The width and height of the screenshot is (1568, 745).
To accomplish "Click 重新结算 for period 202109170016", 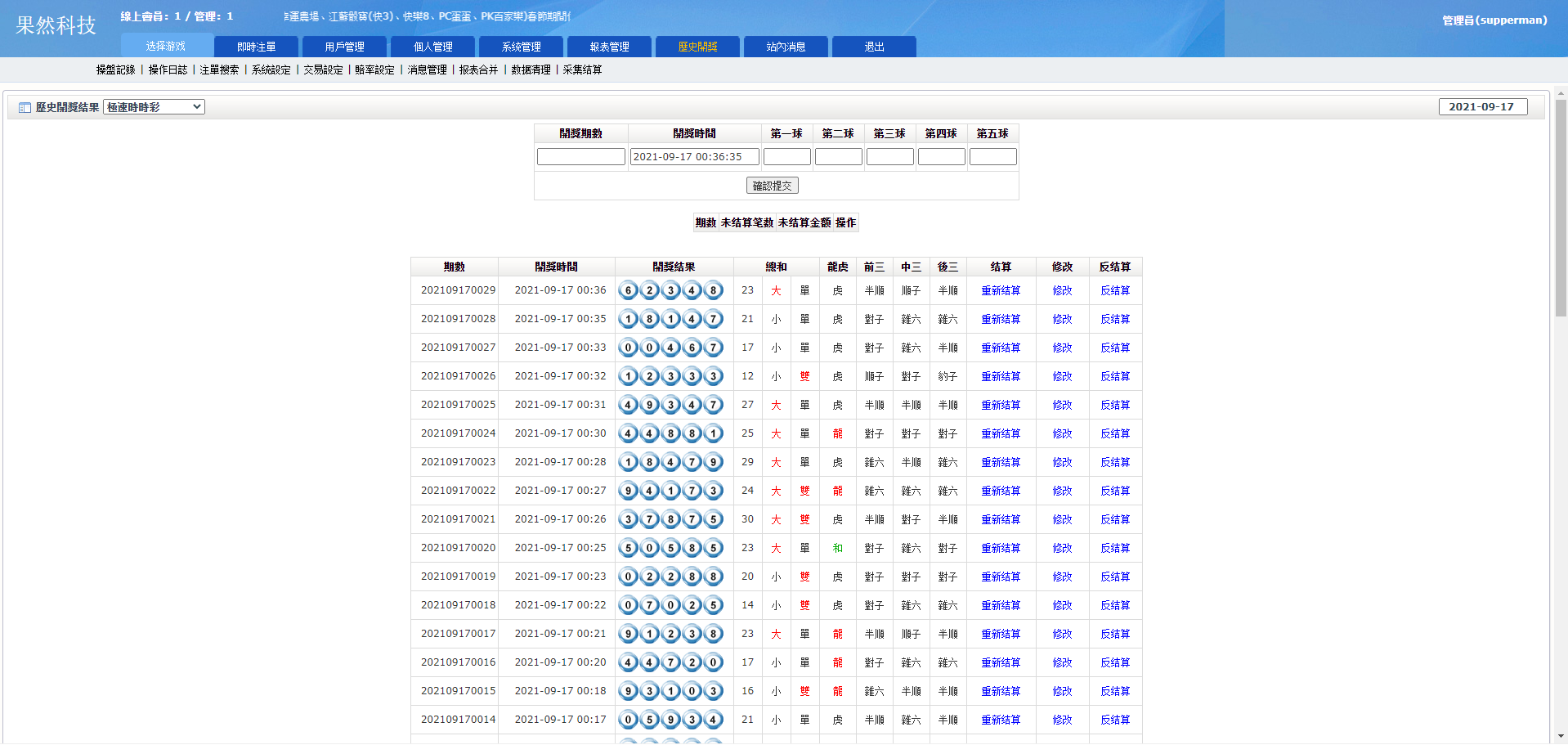I will coord(1001,662).
